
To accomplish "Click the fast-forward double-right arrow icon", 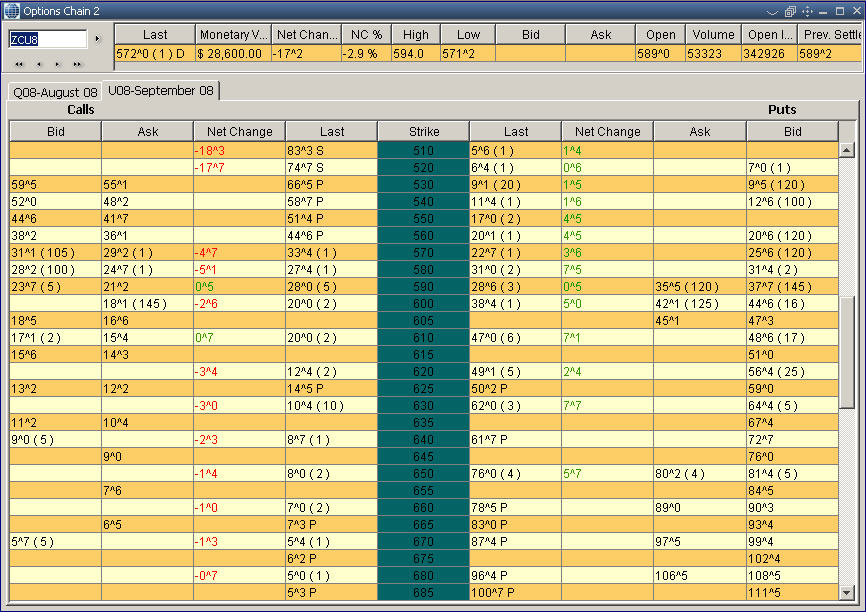I will click(77, 64).
